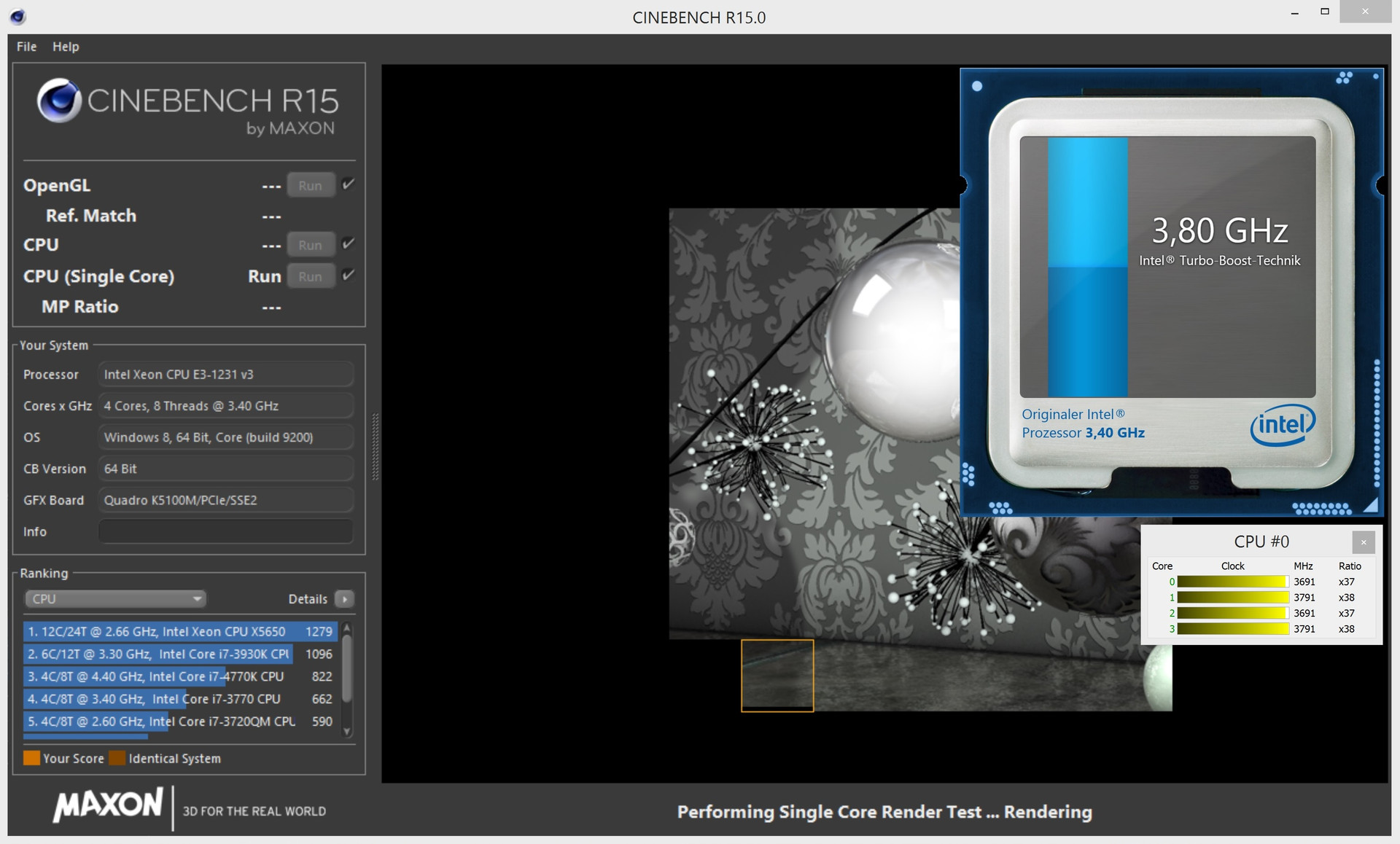The width and height of the screenshot is (1400, 844).
Task: Toggle the OpenGL test checkbox
Action: [x=349, y=184]
